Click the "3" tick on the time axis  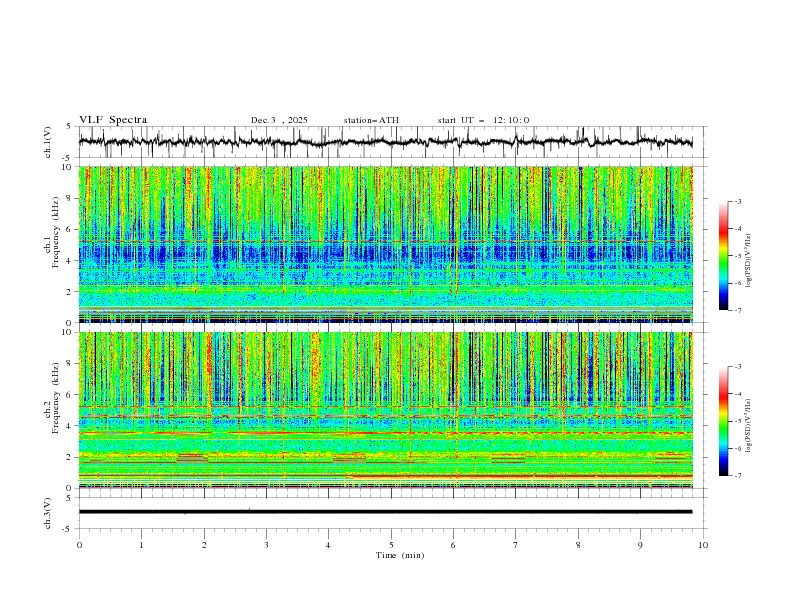(266, 545)
